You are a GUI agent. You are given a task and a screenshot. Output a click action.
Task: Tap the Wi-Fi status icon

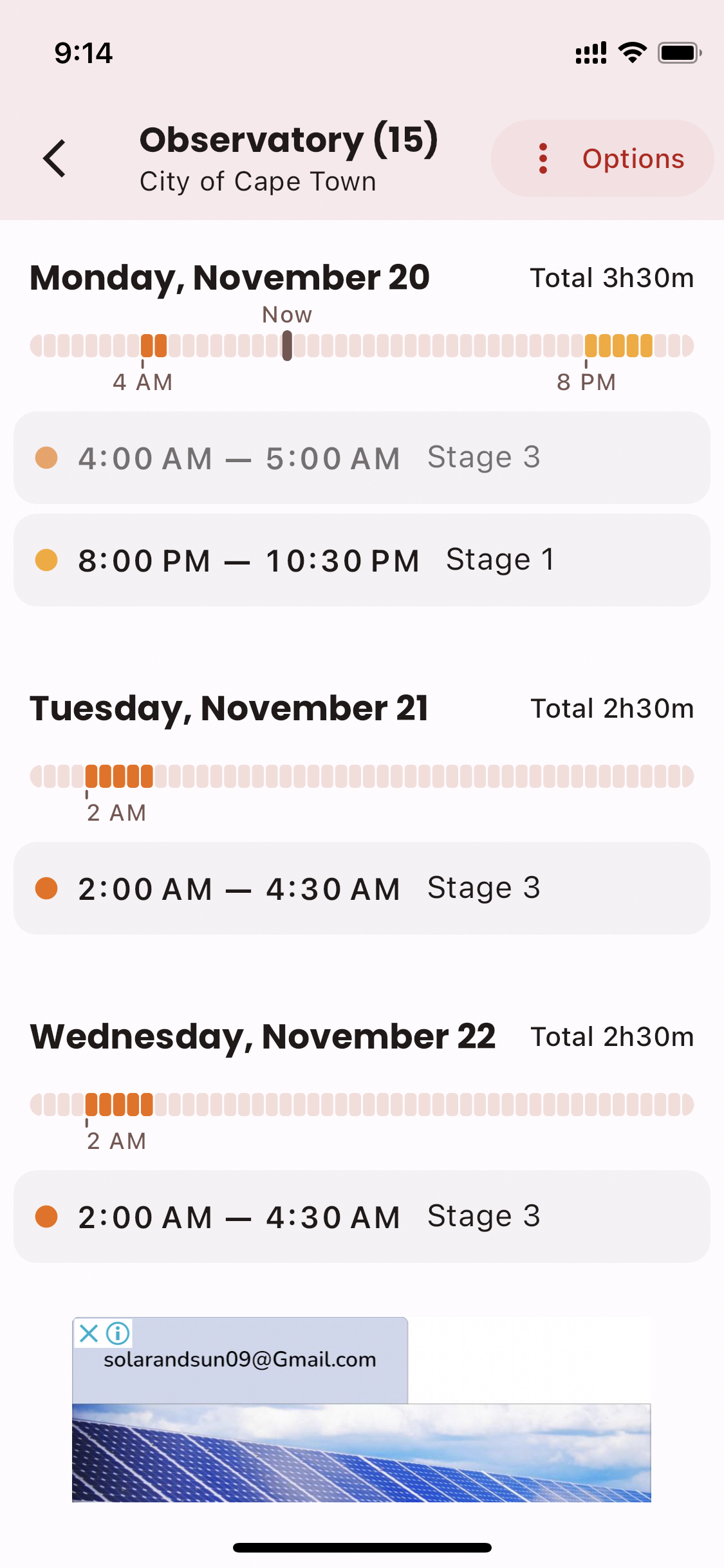coord(633,53)
